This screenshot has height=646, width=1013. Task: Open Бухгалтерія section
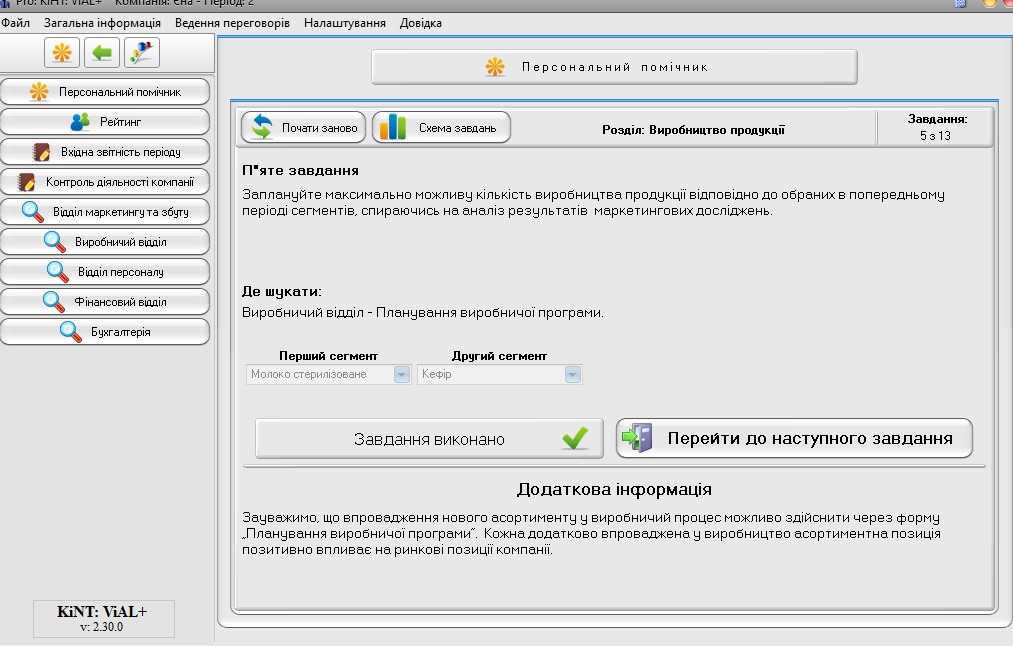point(105,331)
